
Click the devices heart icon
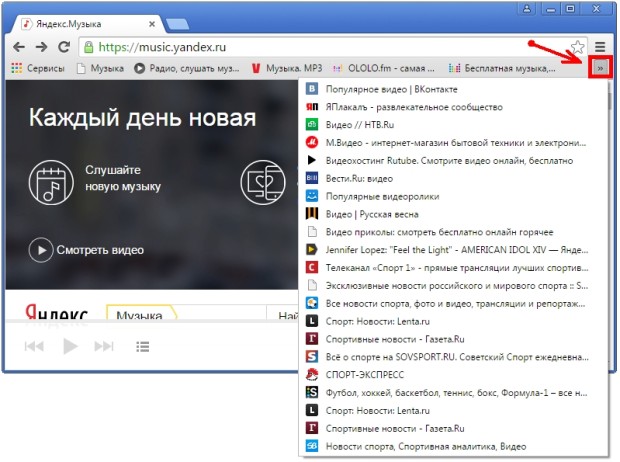(263, 182)
